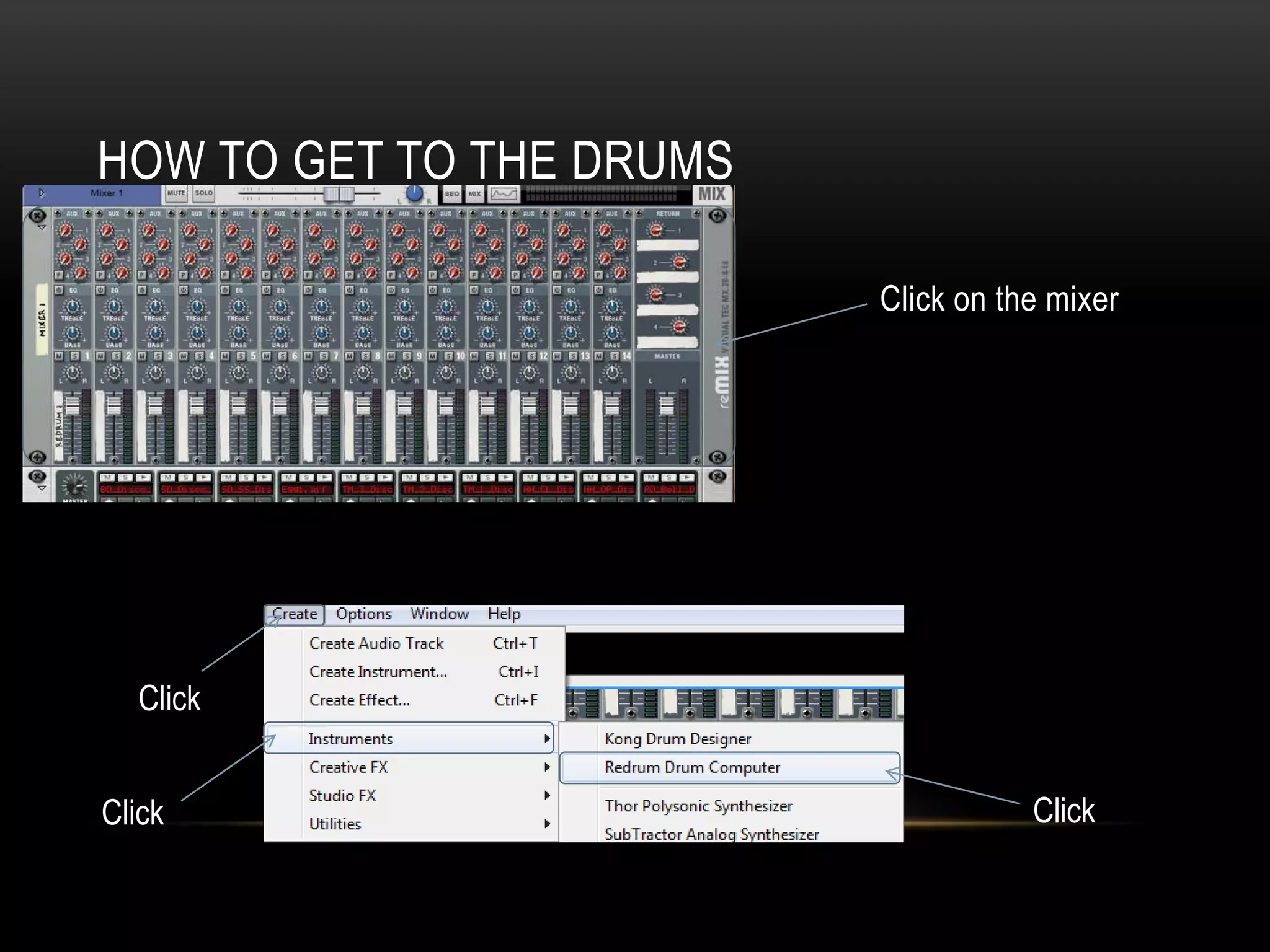This screenshot has height=952, width=1270.
Task: Expand the Creative FX submenu arrow
Action: (546, 767)
